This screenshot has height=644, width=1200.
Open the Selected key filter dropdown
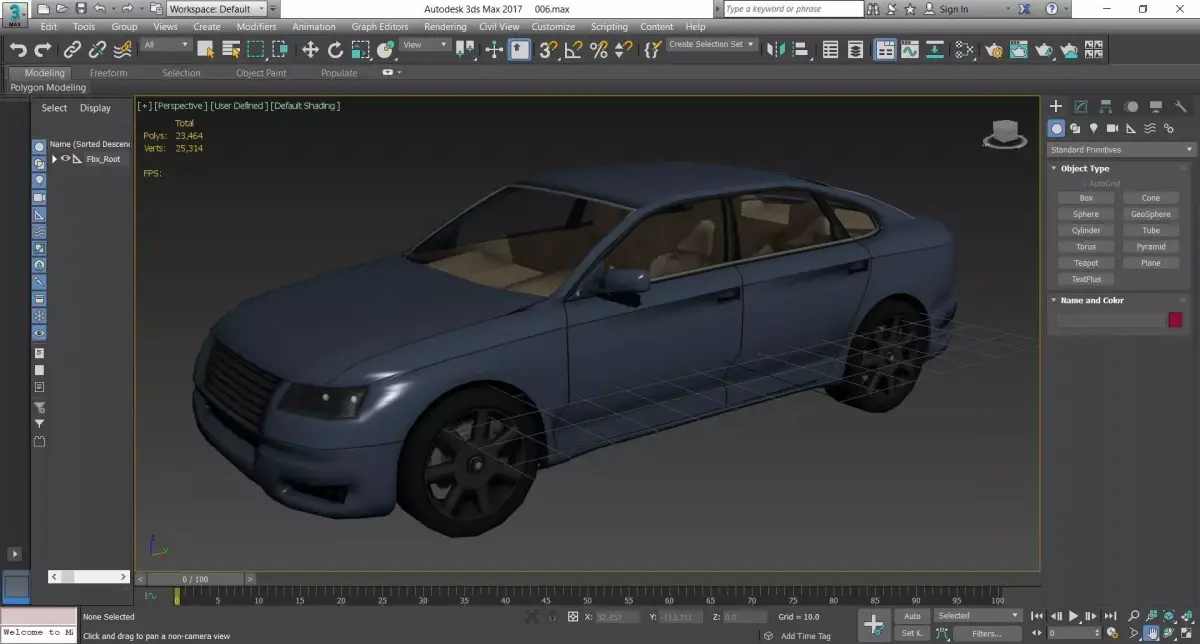[x=978, y=616]
